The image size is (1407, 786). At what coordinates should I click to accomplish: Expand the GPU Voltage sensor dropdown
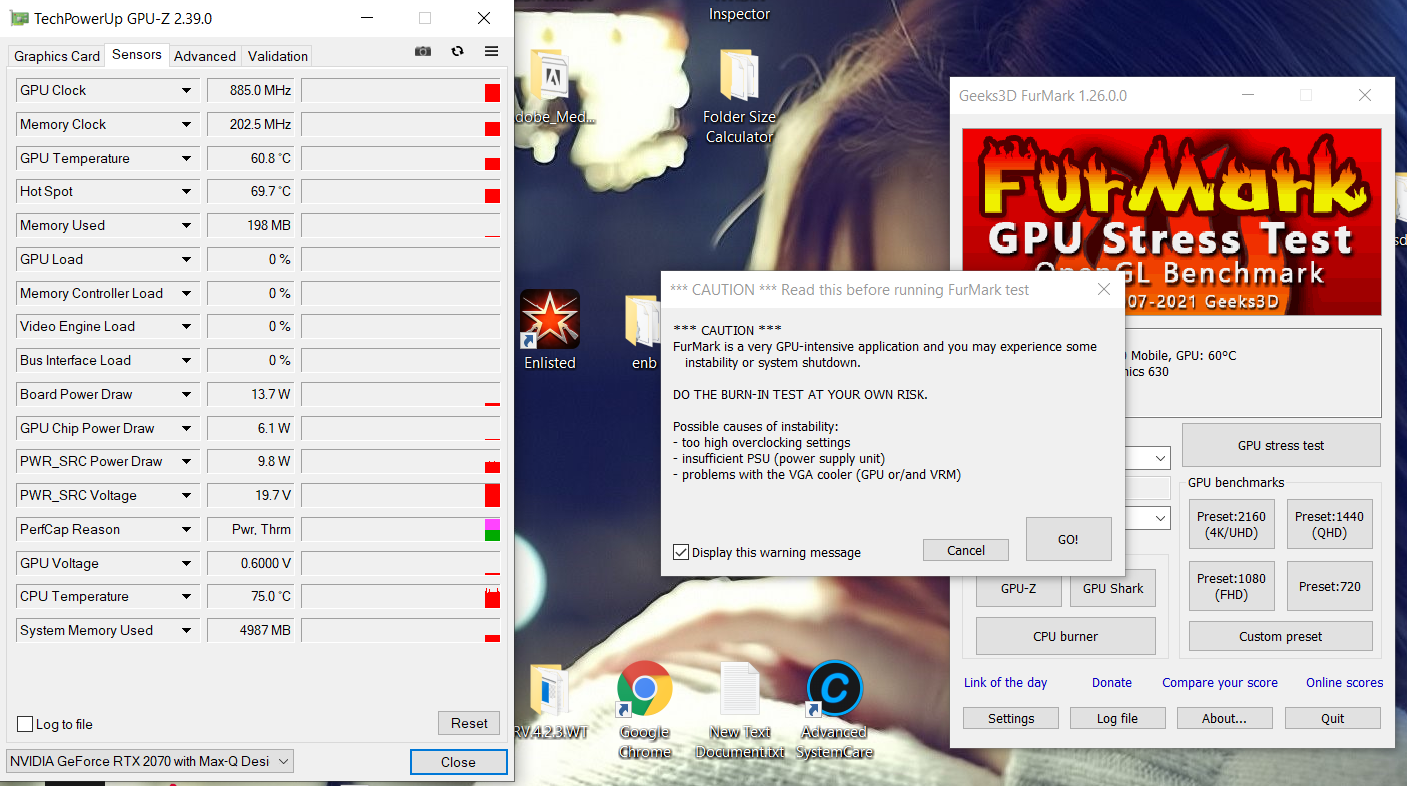click(186, 563)
